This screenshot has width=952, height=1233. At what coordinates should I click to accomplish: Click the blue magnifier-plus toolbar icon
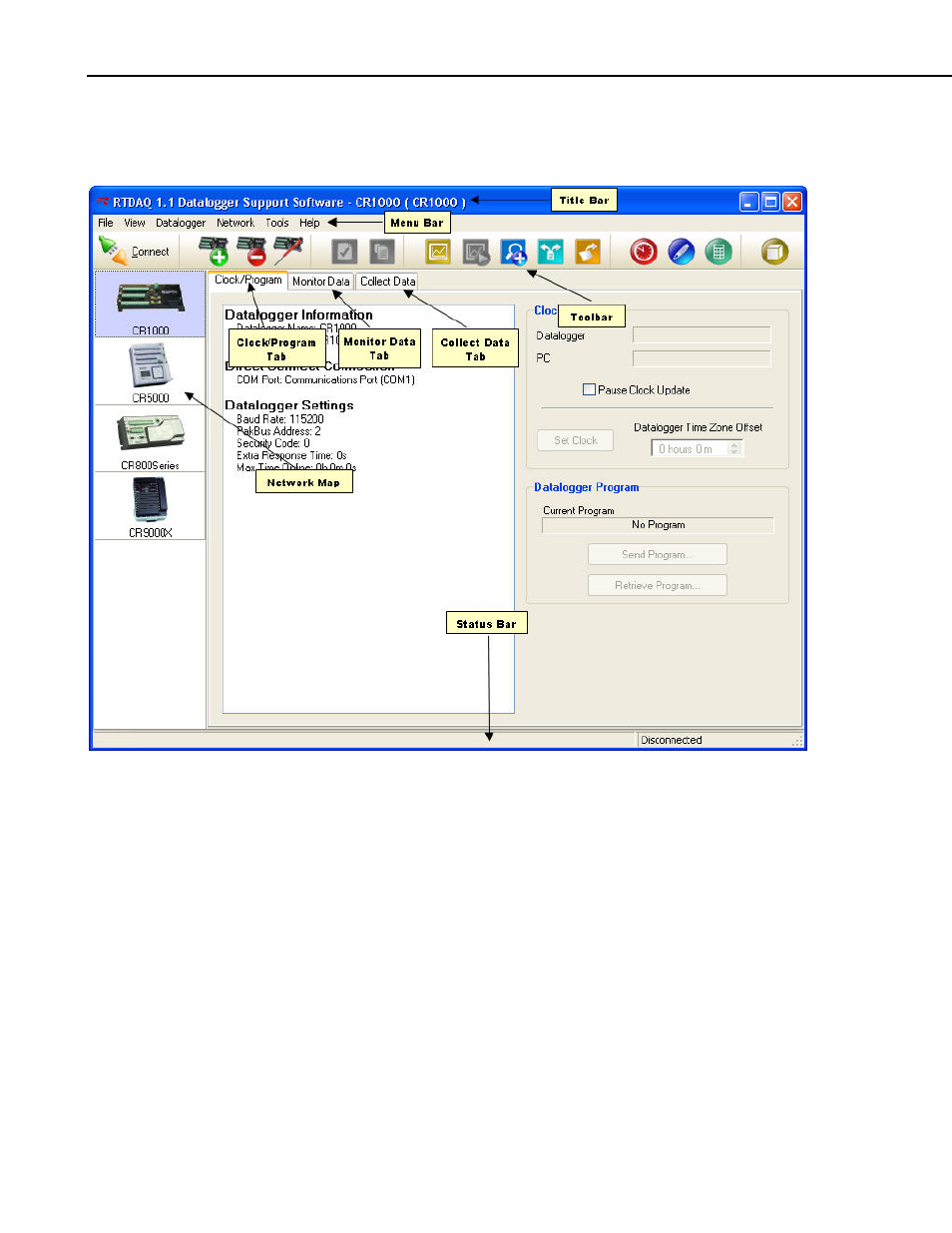click(514, 252)
